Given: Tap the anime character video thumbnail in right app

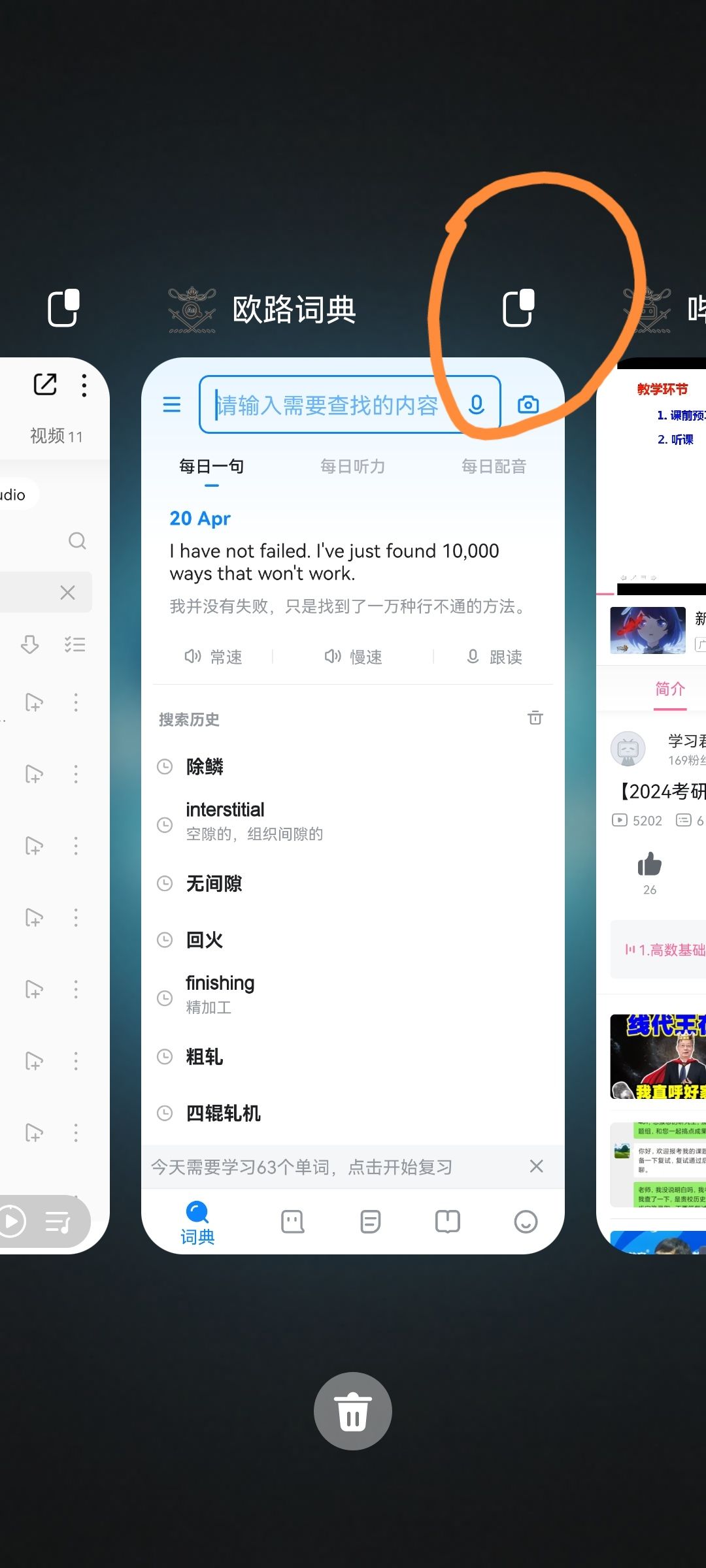Looking at the screenshot, I should pos(648,630).
